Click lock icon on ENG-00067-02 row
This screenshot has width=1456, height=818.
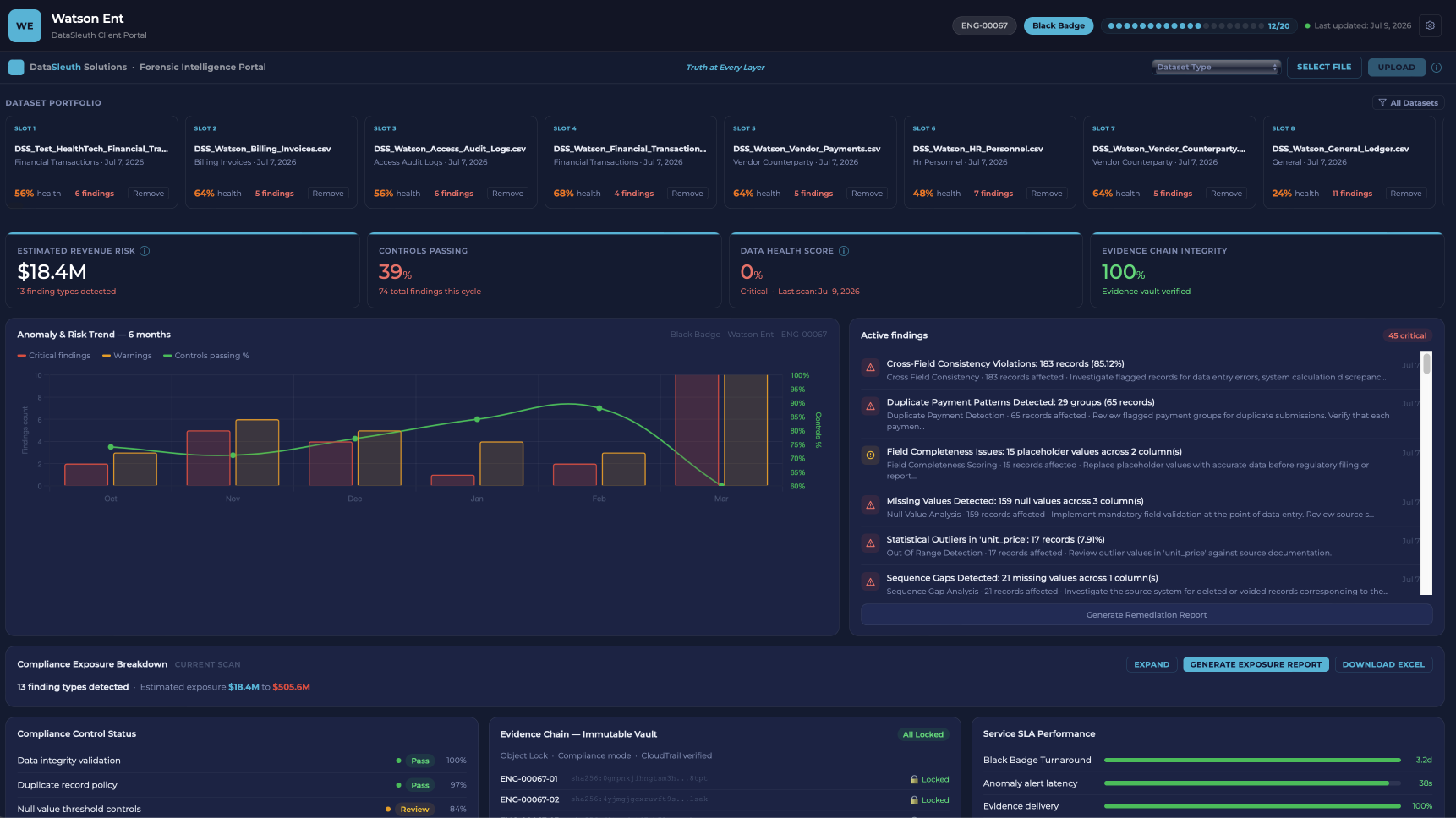pyautogui.click(x=914, y=799)
